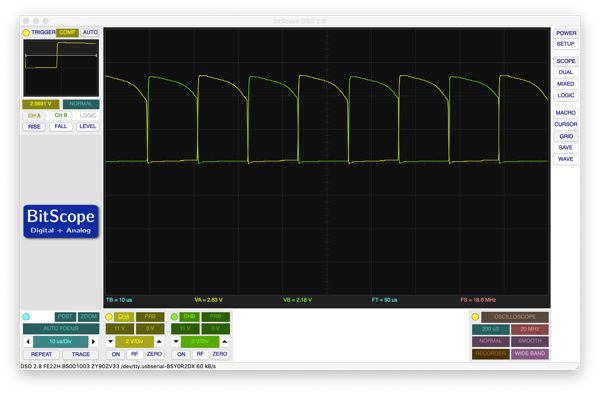This screenshot has width=600, height=394.
Task: Click the yellow channel A indicator light
Action: click(x=109, y=317)
